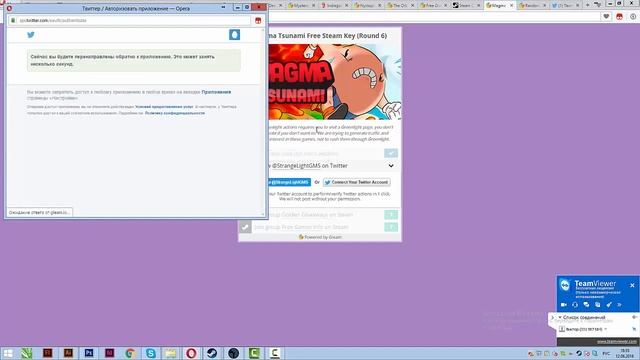Click the Steam icon in system tray

[579, 353]
